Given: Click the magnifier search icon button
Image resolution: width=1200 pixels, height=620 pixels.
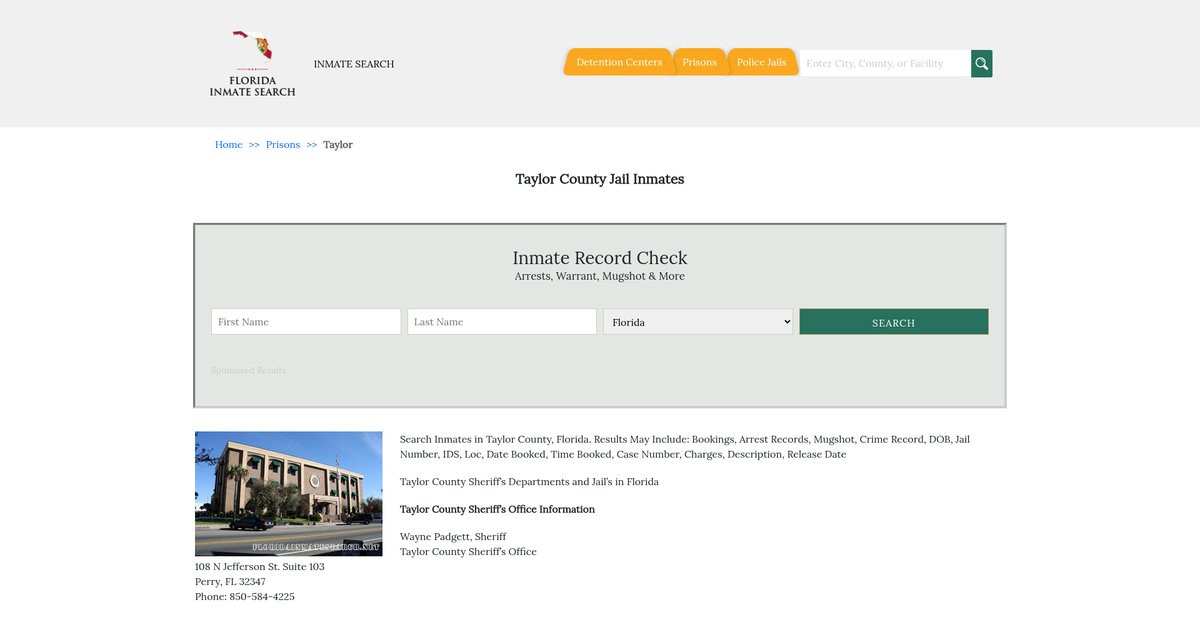Looking at the screenshot, I should (982, 63).
